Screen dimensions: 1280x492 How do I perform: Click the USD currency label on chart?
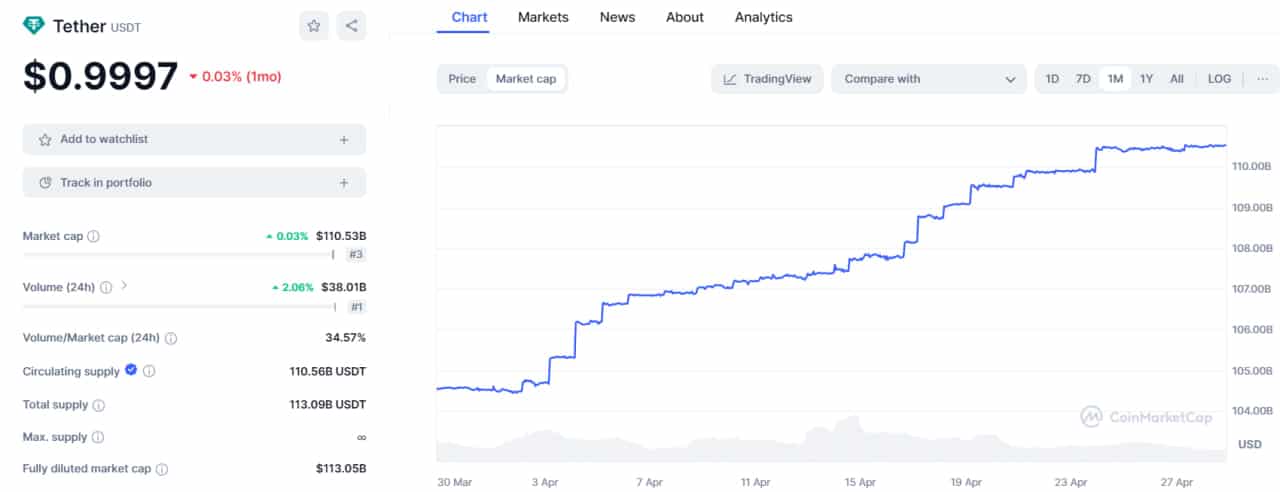(1250, 444)
